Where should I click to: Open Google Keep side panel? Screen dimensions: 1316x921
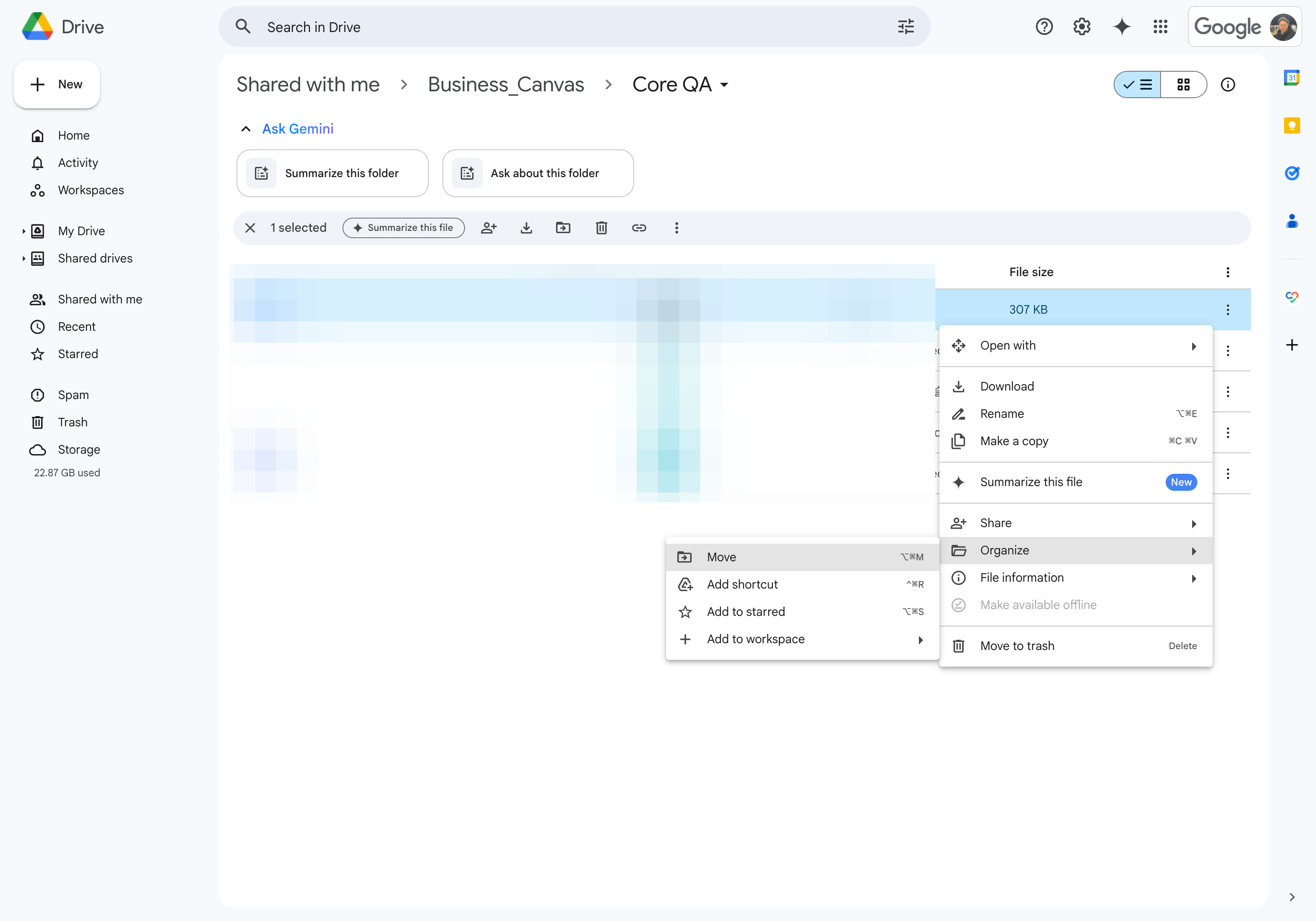[1291, 125]
